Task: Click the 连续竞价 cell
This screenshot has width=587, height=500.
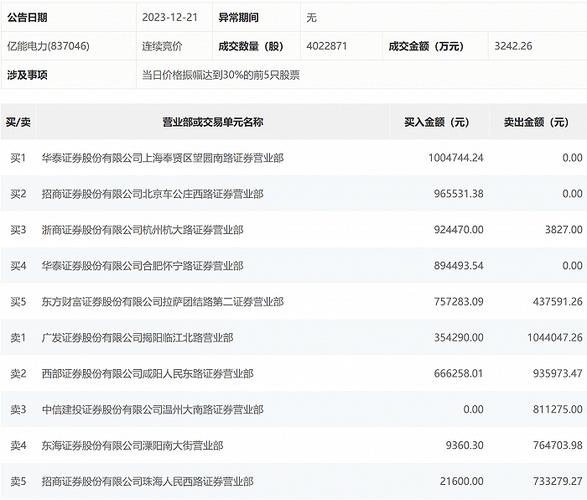Action: pos(162,46)
